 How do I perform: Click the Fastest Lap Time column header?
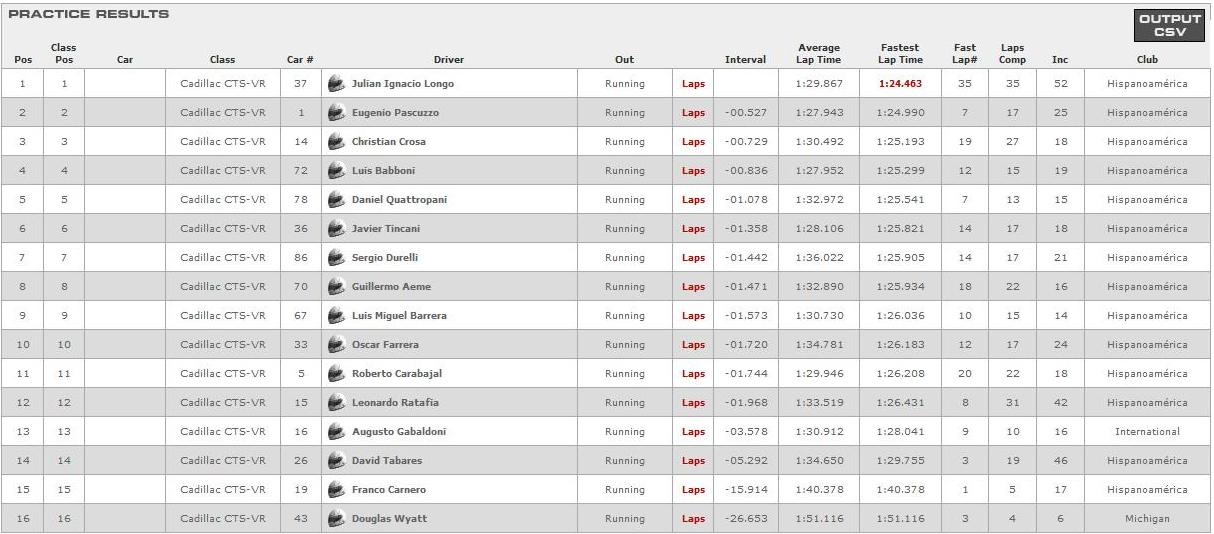[901, 54]
